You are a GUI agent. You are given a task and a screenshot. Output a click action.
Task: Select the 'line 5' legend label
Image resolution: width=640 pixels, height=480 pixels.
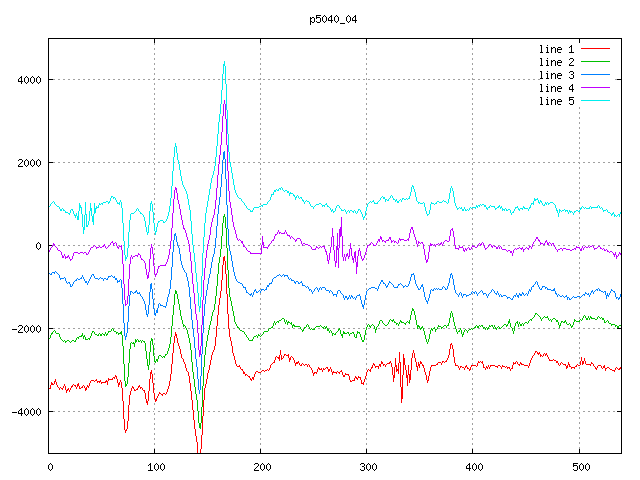[556, 101]
